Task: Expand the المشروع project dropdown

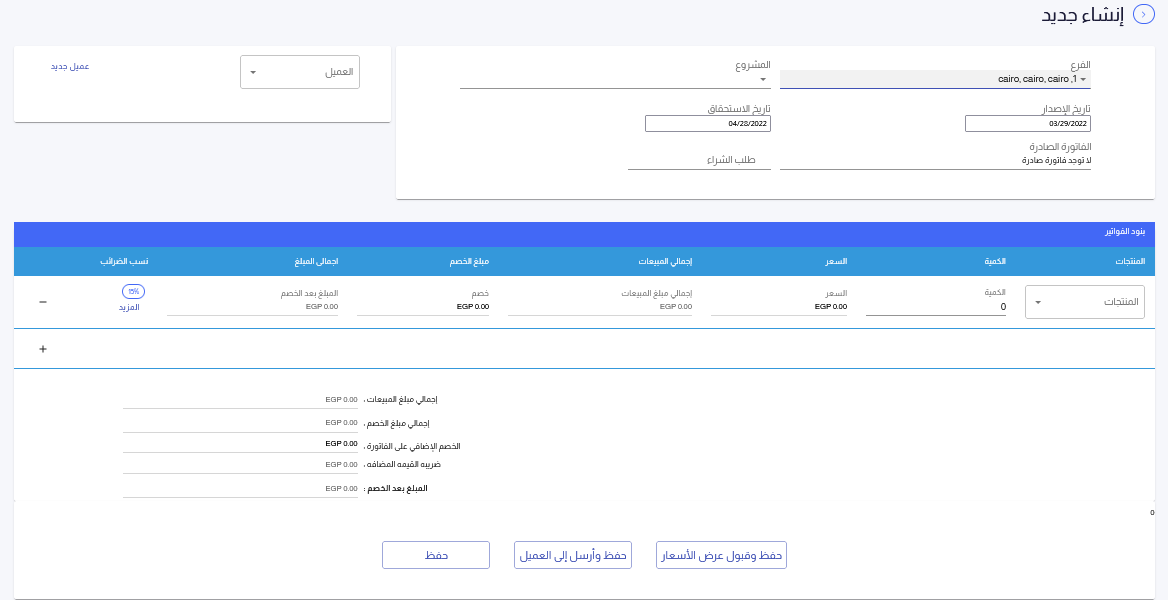Action: point(615,80)
